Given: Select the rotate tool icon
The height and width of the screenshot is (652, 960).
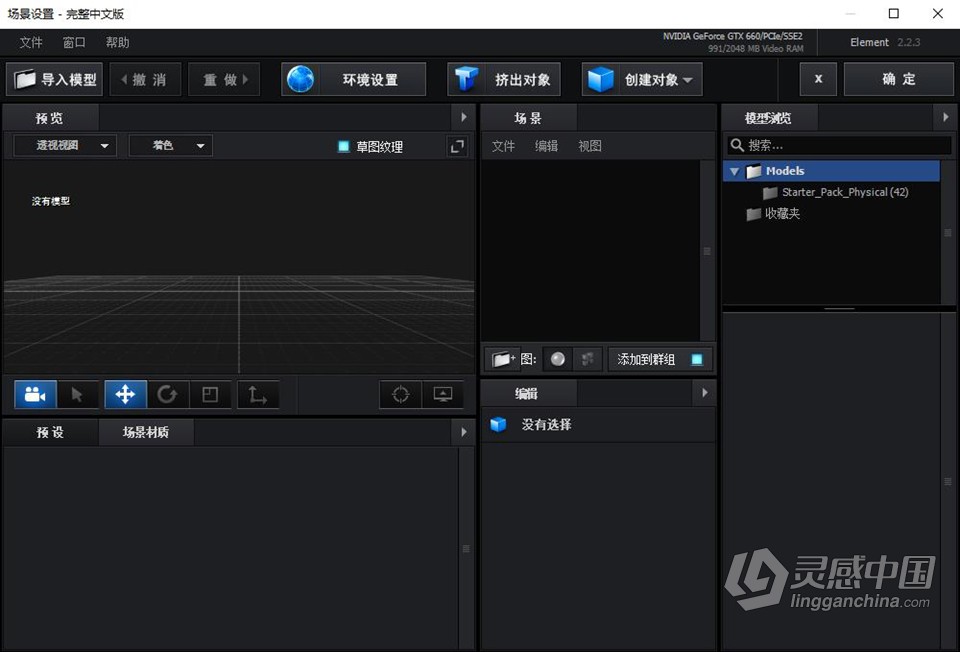Looking at the screenshot, I should click(x=167, y=394).
